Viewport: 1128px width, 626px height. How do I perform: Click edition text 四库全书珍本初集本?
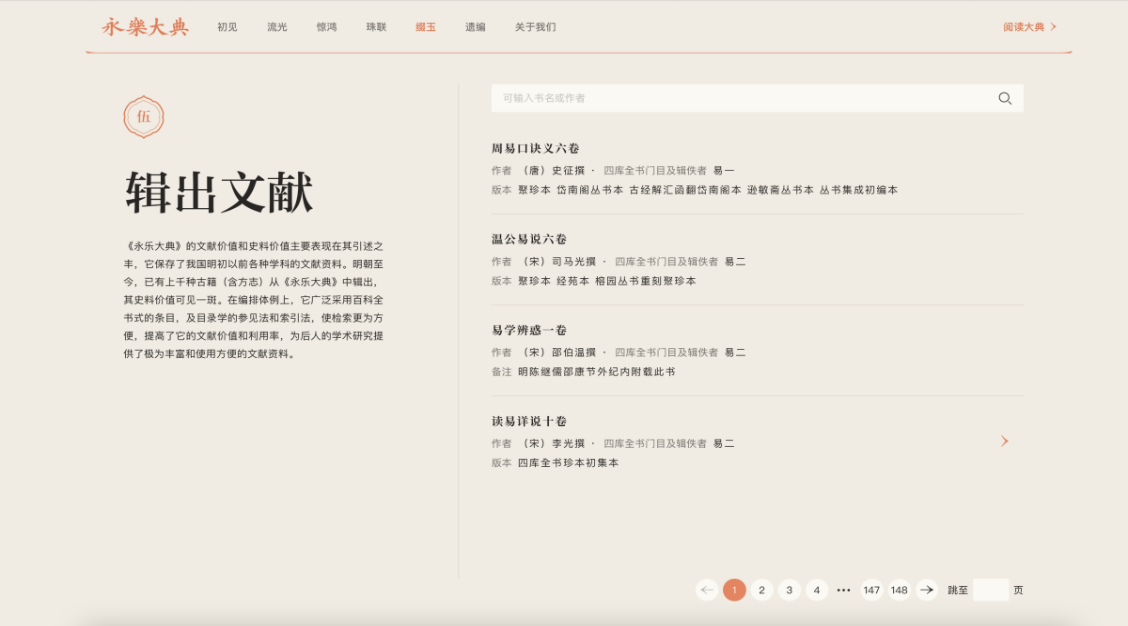tap(568, 463)
